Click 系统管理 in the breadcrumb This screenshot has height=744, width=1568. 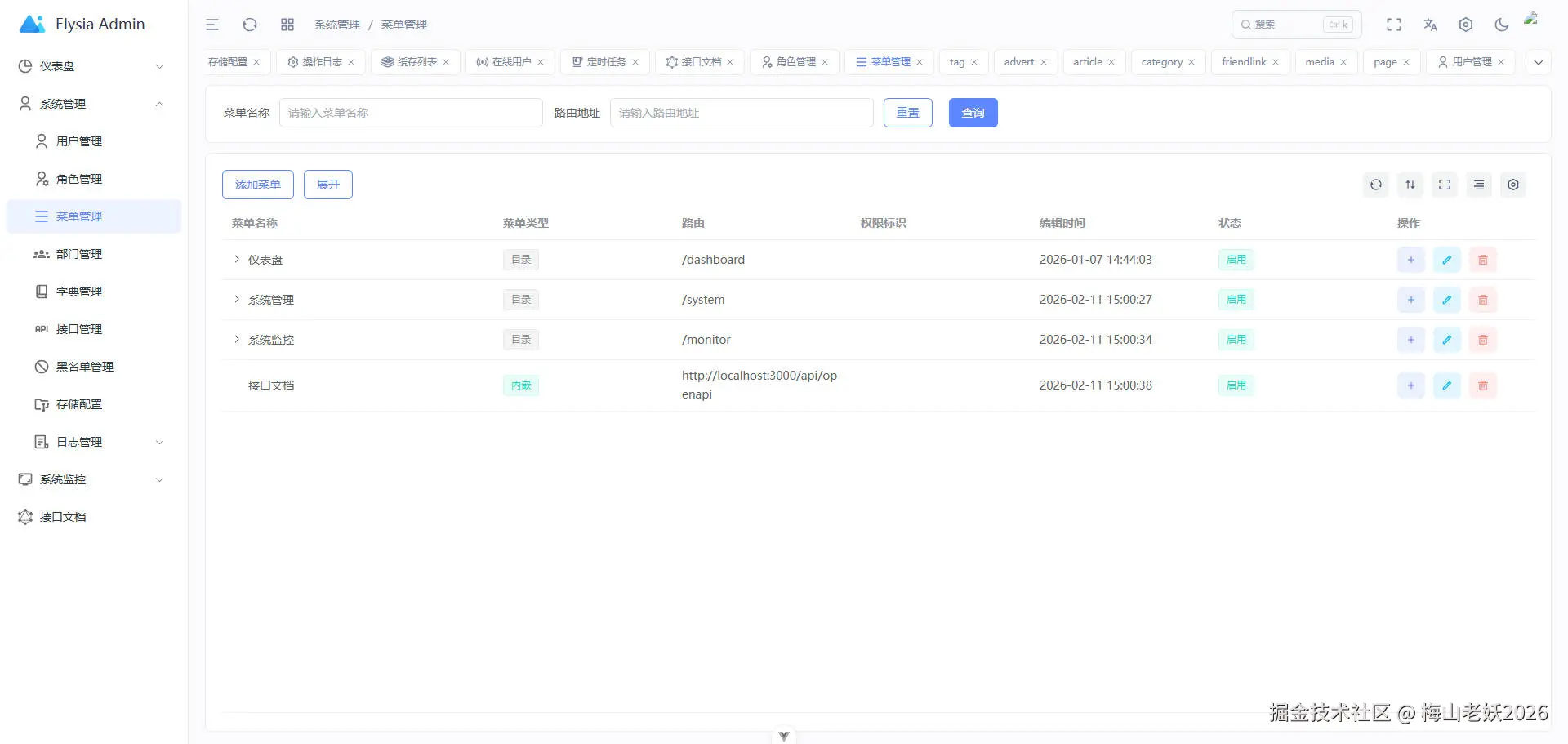[337, 25]
